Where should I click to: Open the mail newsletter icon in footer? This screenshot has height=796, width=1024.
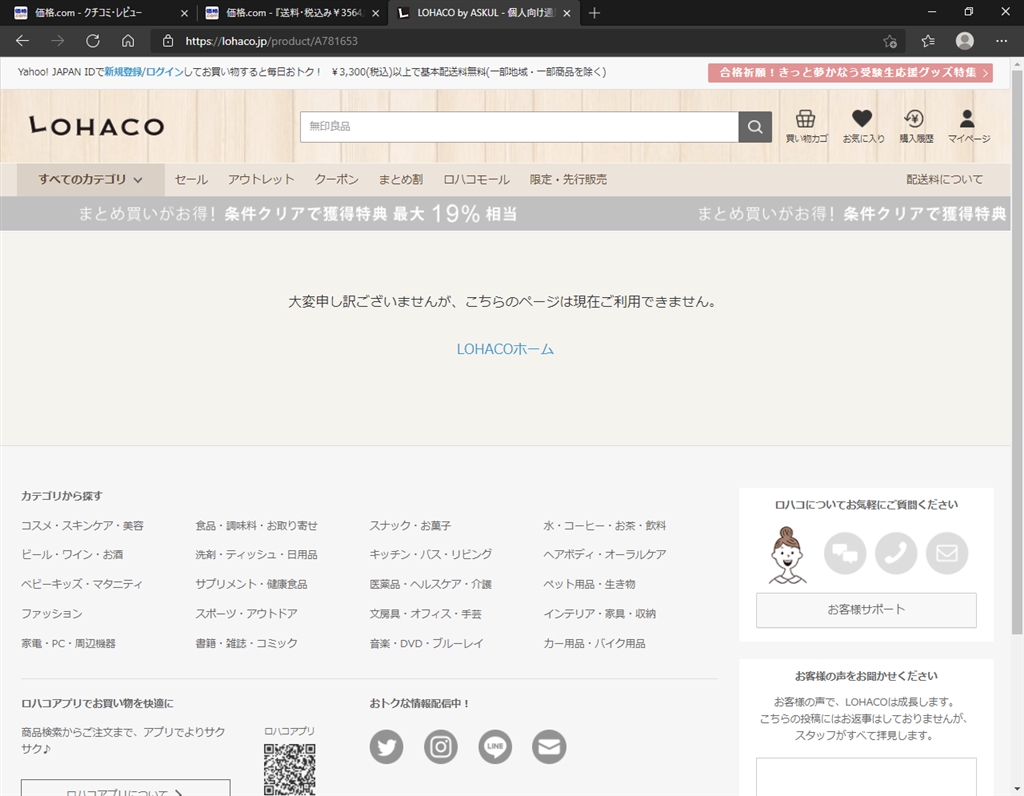point(549,746)
